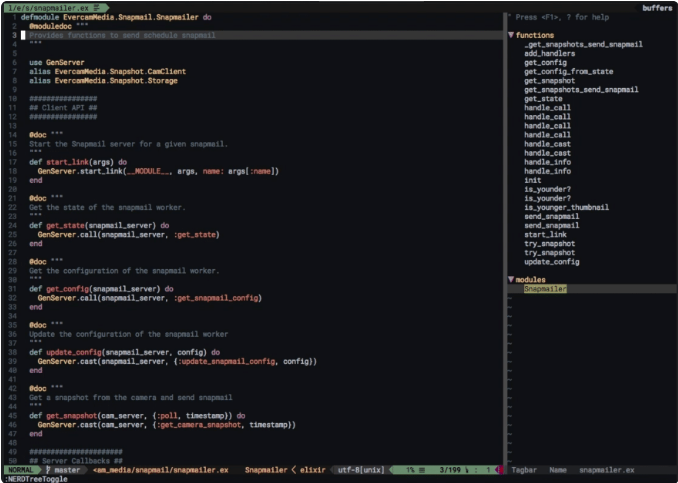Select start_link entry in Tagbar list
Viewport: 678px width, 483px height.
point(545,234)
